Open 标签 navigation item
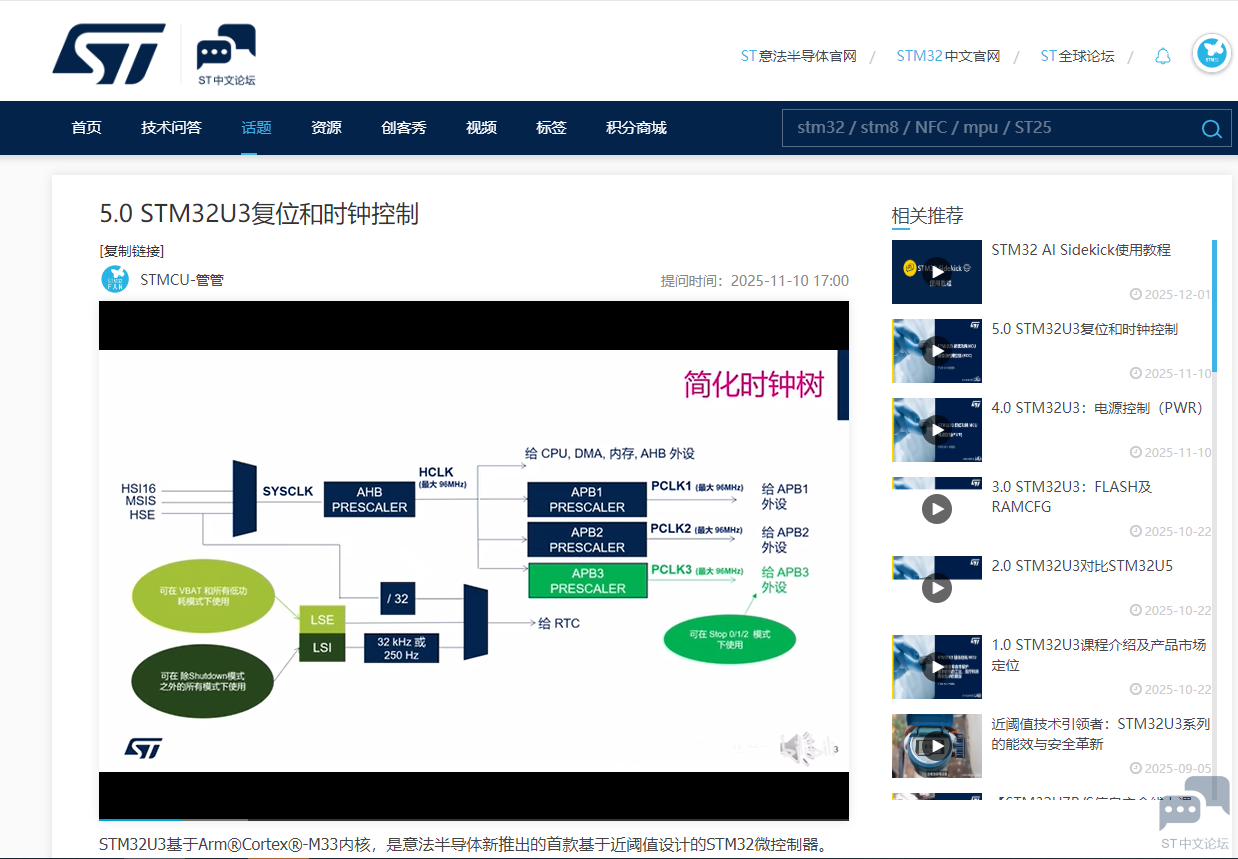Viewport: 1238px width, 859px height. pos(551,128)
